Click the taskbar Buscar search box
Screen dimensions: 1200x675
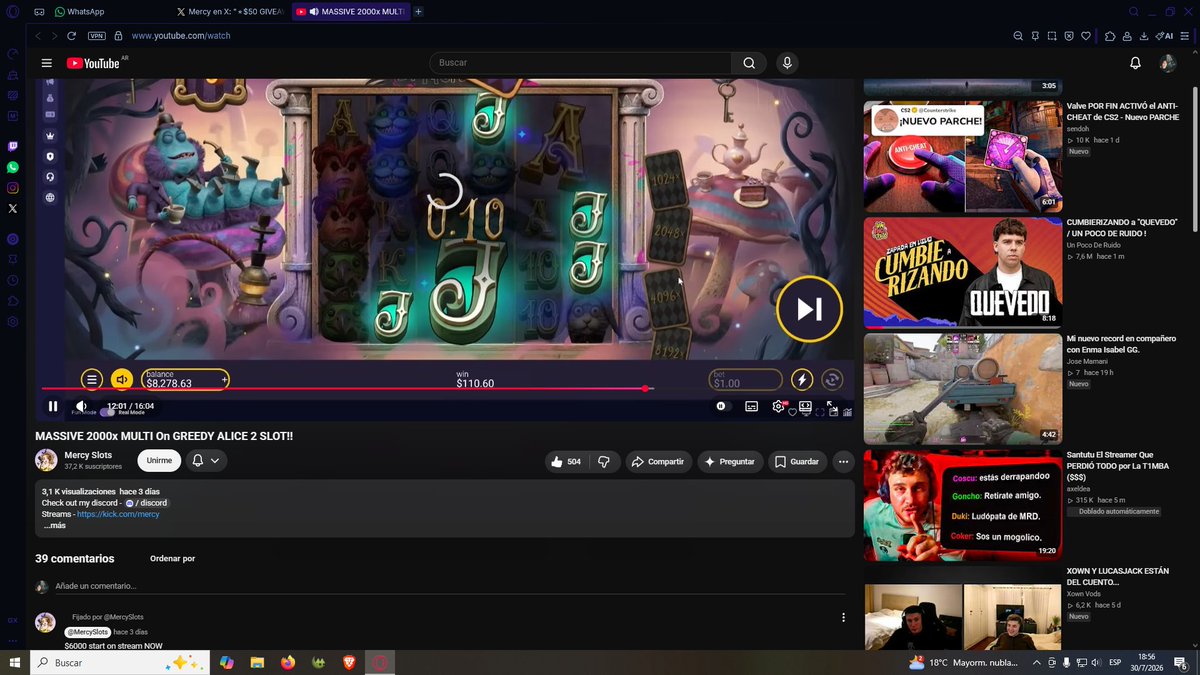click(120, 663)
